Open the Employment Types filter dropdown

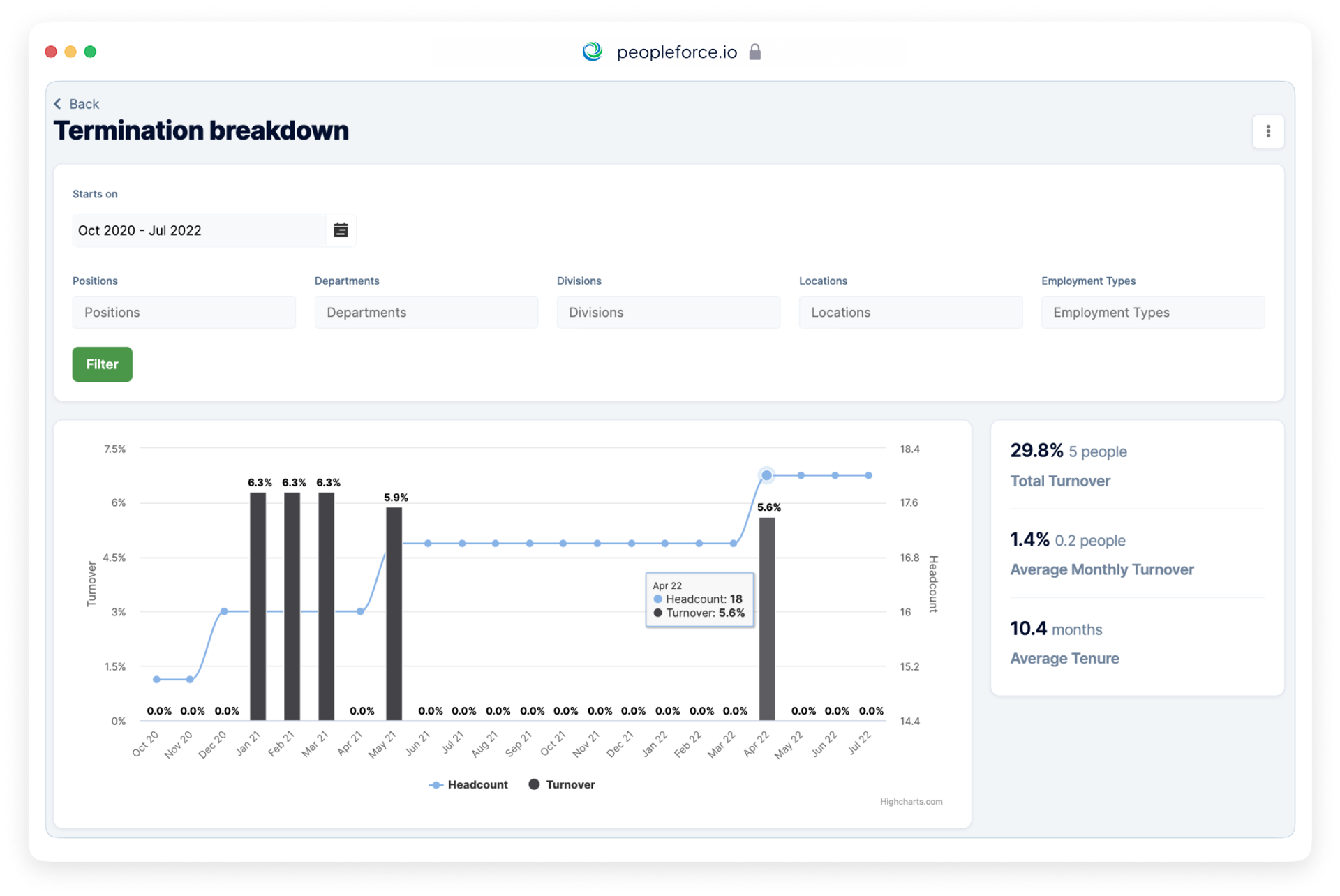point(1152,312)
